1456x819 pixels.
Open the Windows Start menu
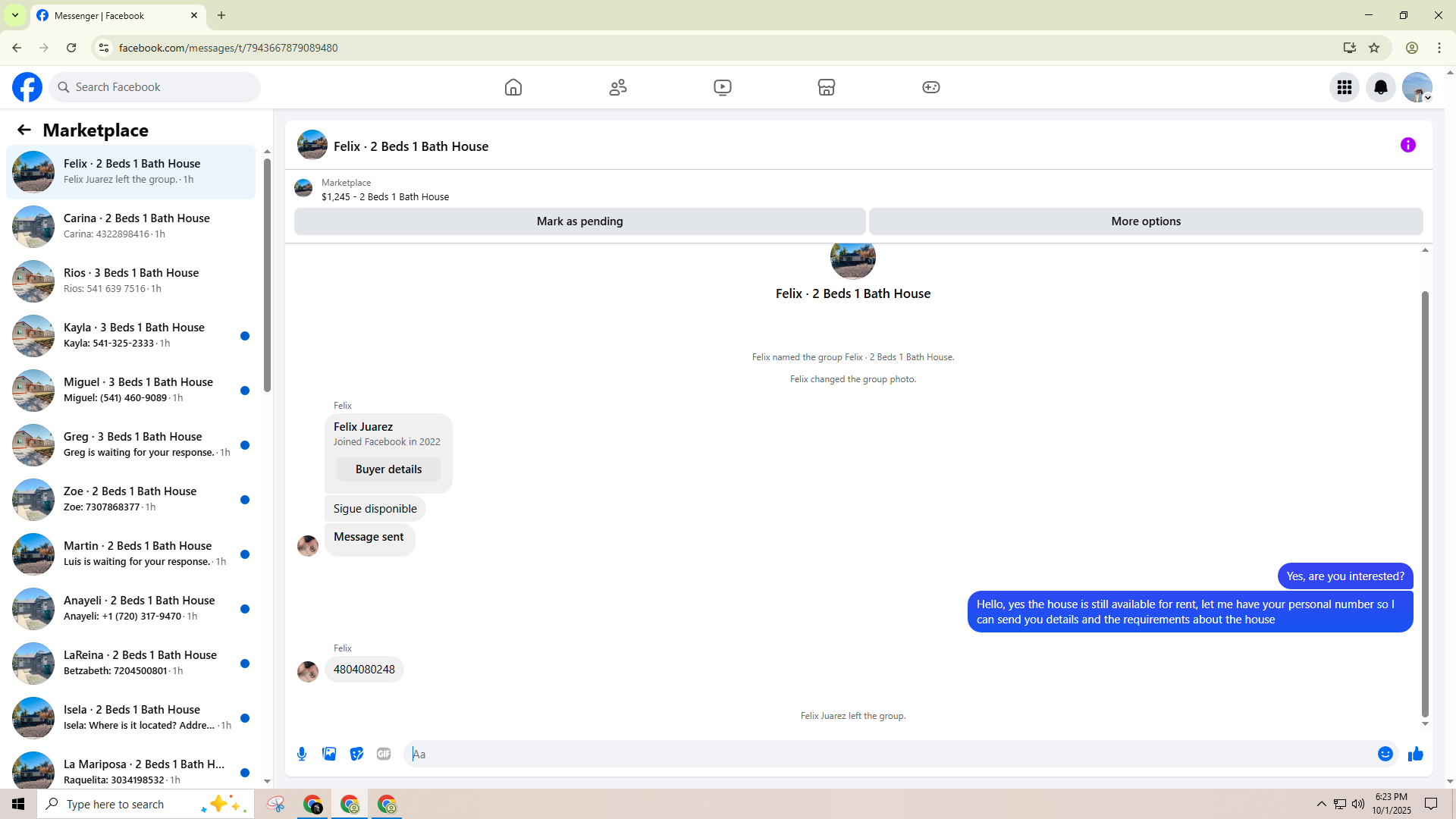tap(18, 804)
